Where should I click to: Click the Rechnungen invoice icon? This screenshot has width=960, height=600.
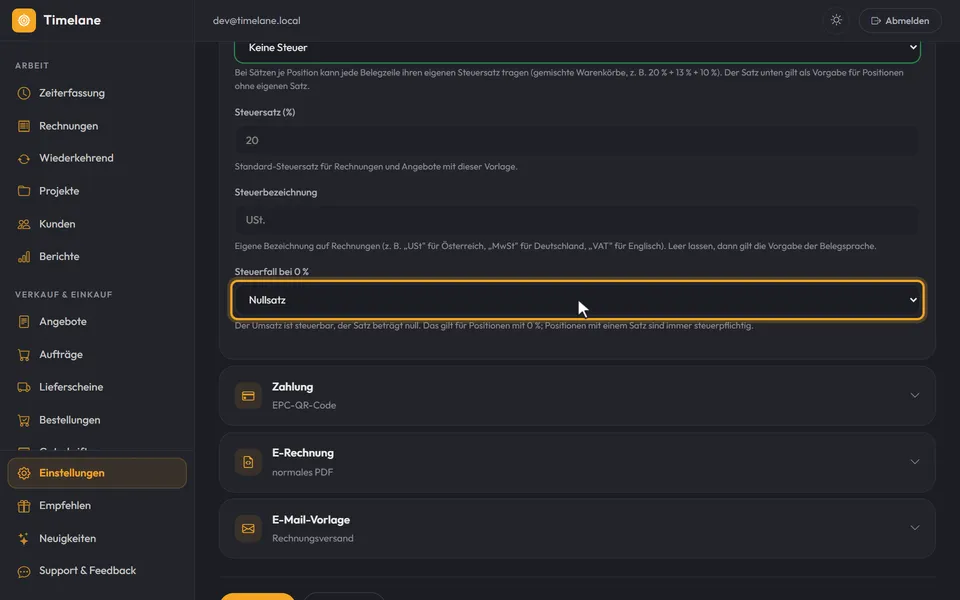click(x=24, y=126)
